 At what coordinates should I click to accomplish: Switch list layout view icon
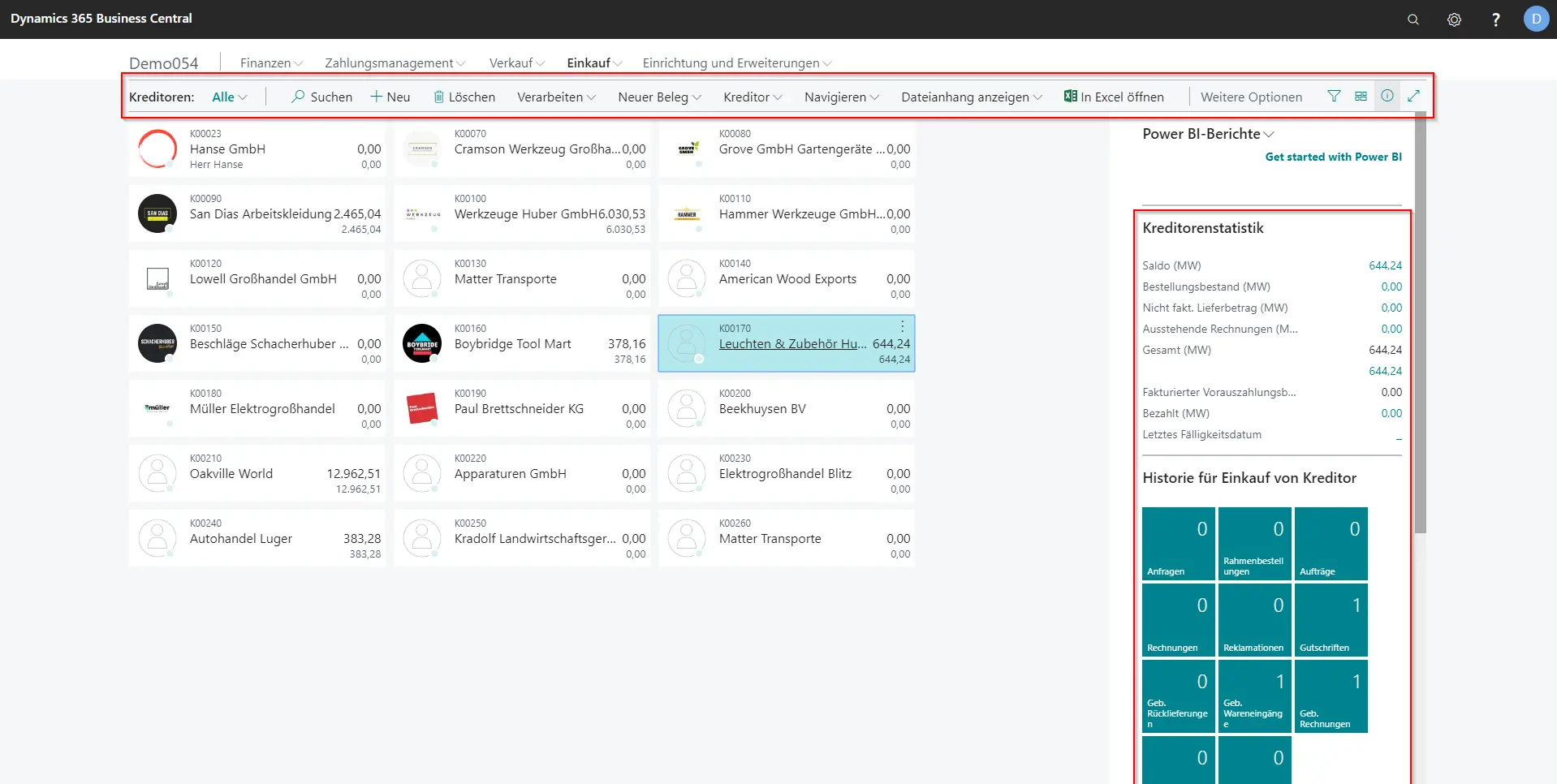(1361, 96)
